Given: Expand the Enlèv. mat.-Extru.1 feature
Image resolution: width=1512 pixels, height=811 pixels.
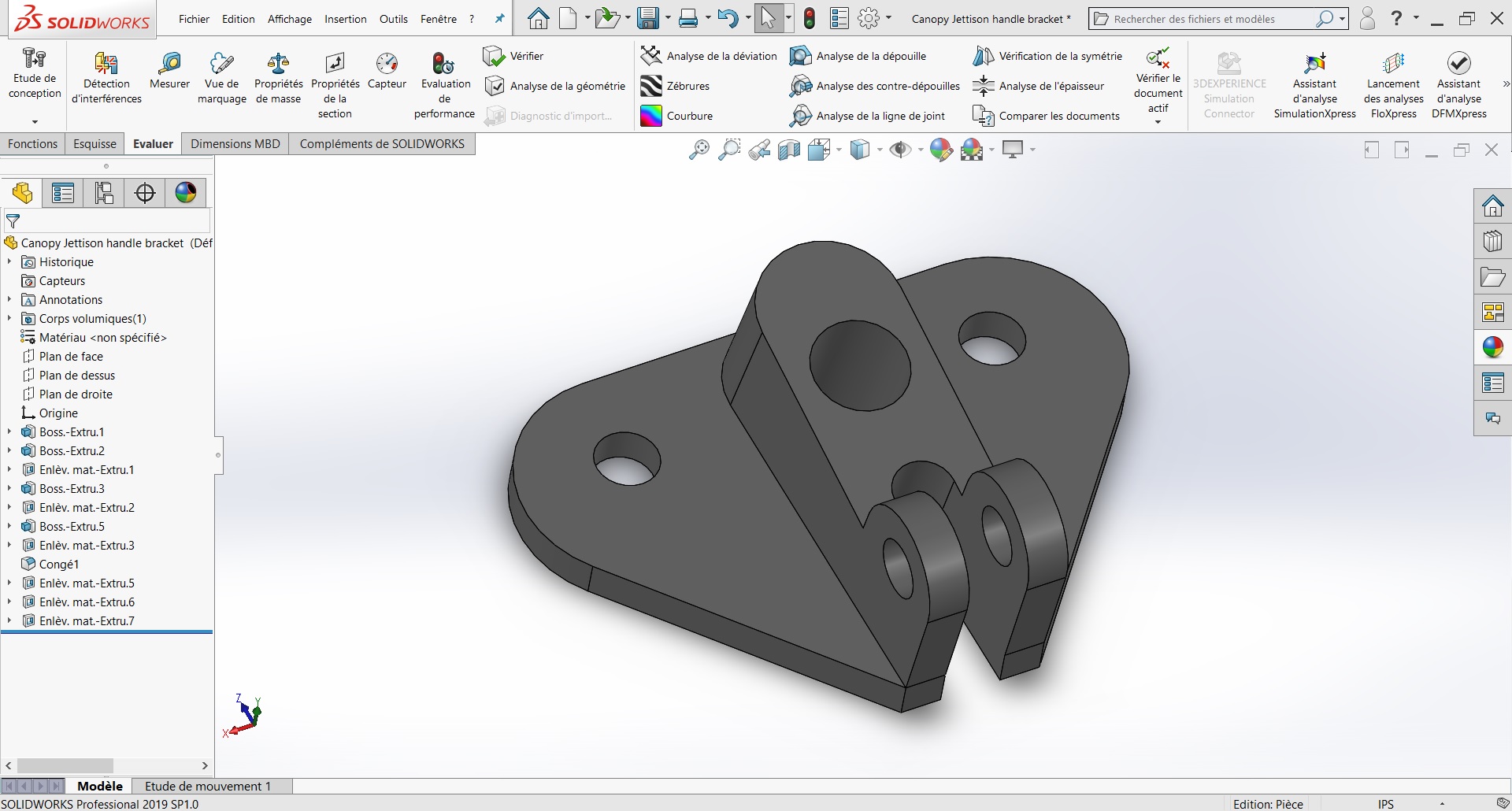Looking at the screenshot, I should tap(9, 470).
